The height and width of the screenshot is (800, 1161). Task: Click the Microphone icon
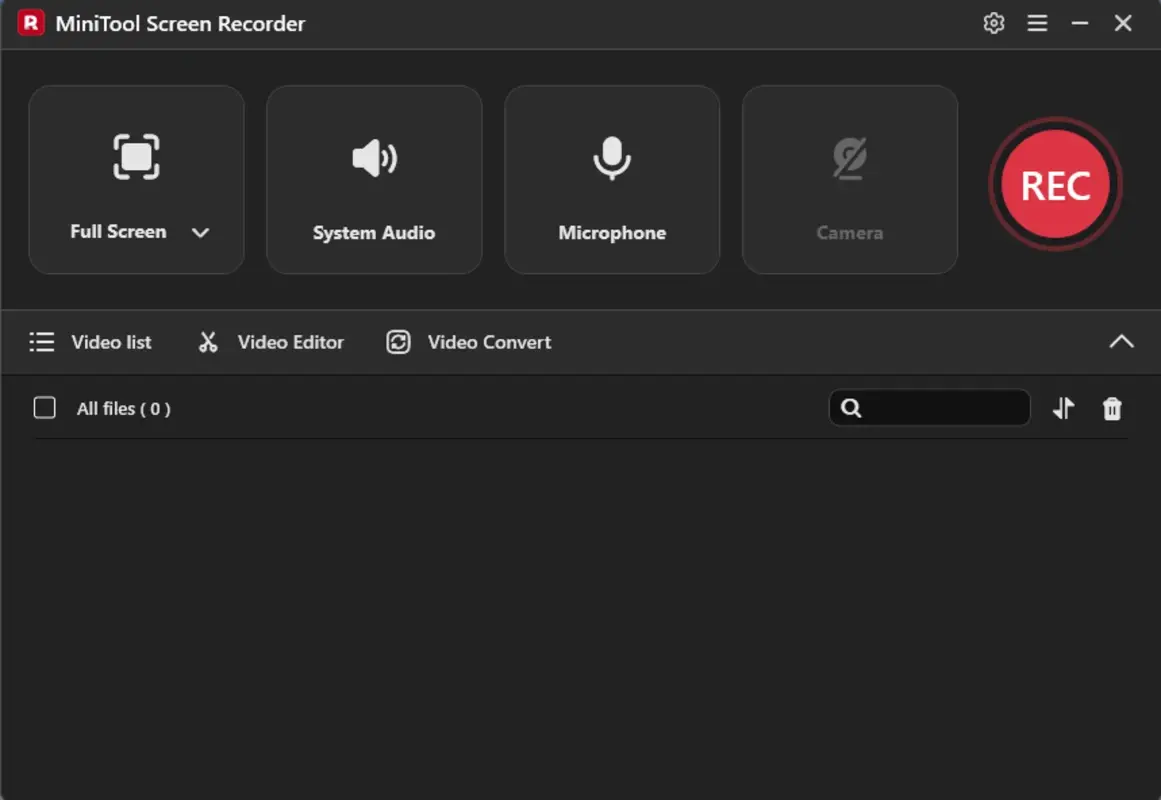pyautogui.click(x=612, y=157)
